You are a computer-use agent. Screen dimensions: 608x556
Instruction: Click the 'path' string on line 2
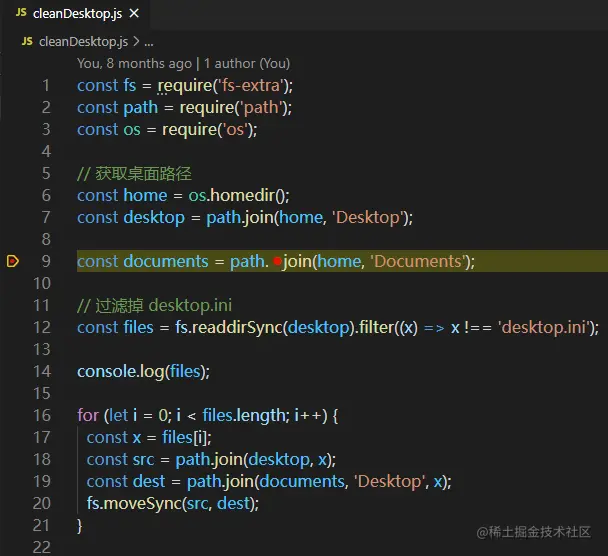(x=262, y=108)
